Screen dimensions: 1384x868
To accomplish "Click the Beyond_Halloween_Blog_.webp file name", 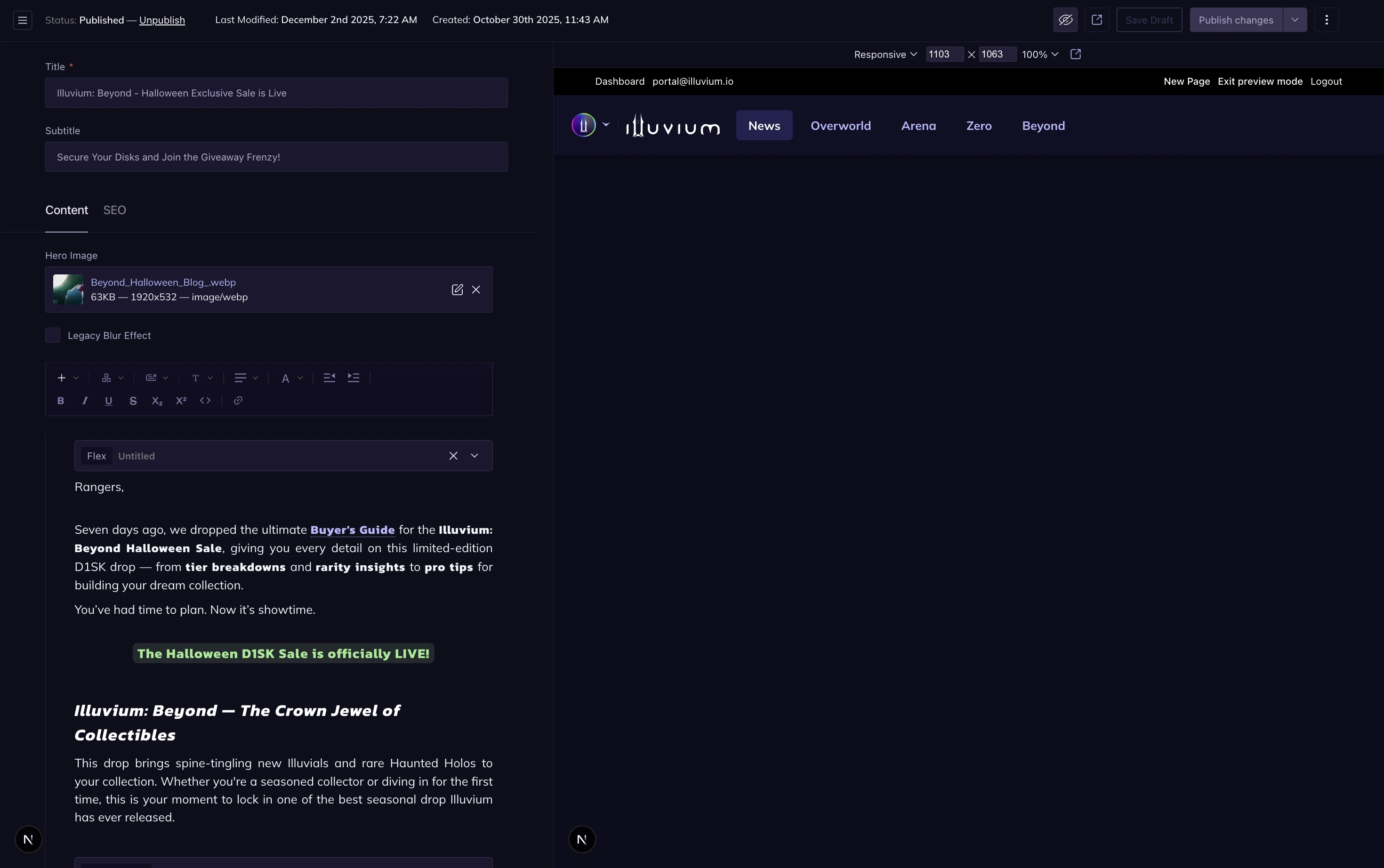I will click(163, 282).
